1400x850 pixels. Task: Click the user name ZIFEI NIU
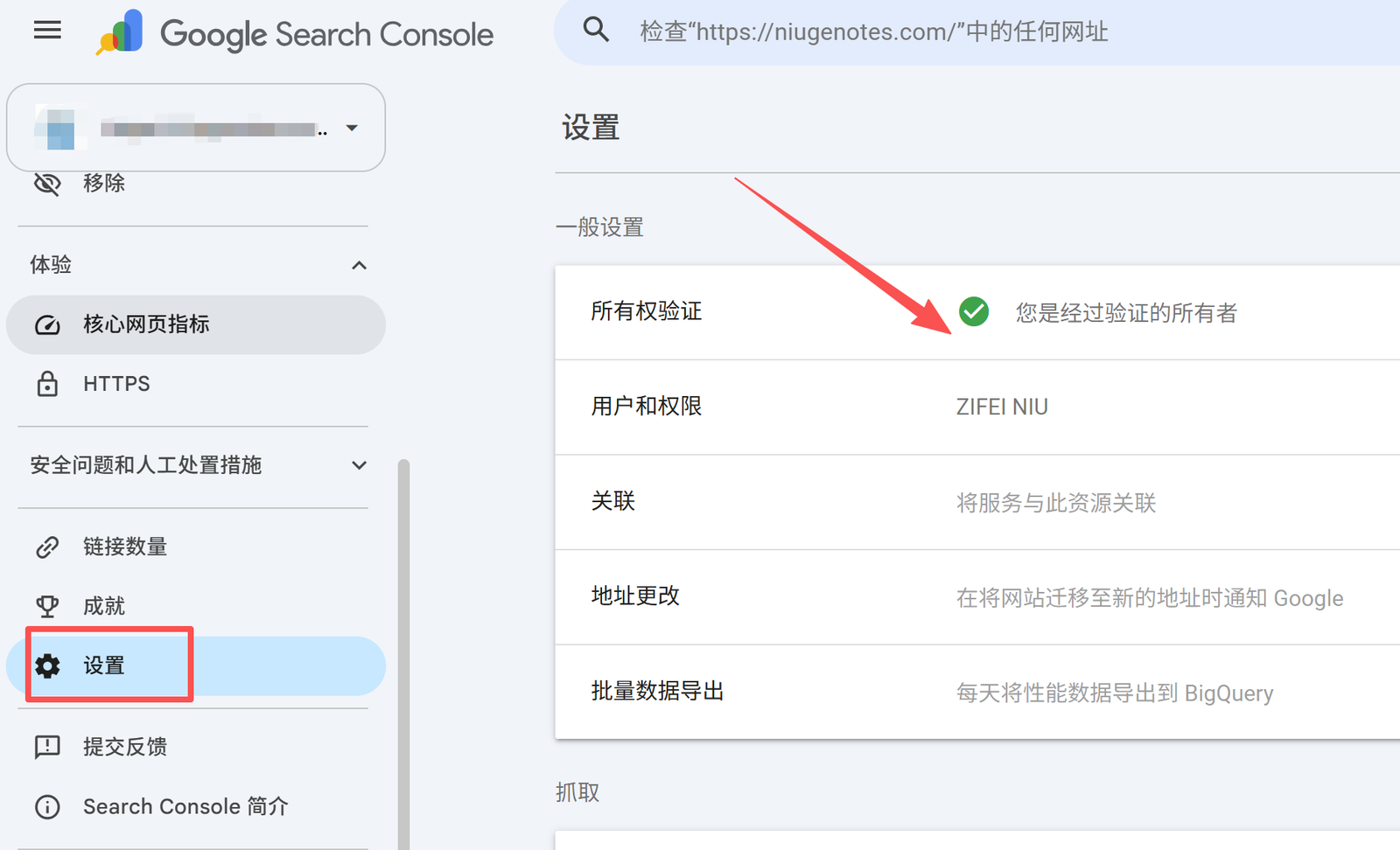[1002, 407]
